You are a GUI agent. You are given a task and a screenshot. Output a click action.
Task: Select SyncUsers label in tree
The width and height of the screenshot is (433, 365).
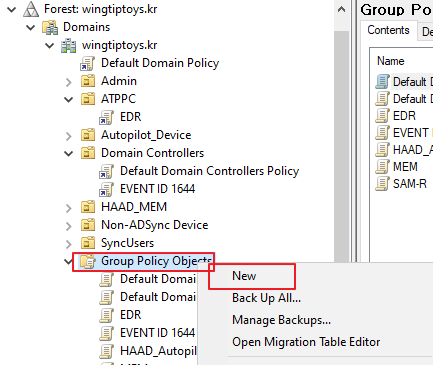pos(128,243)
